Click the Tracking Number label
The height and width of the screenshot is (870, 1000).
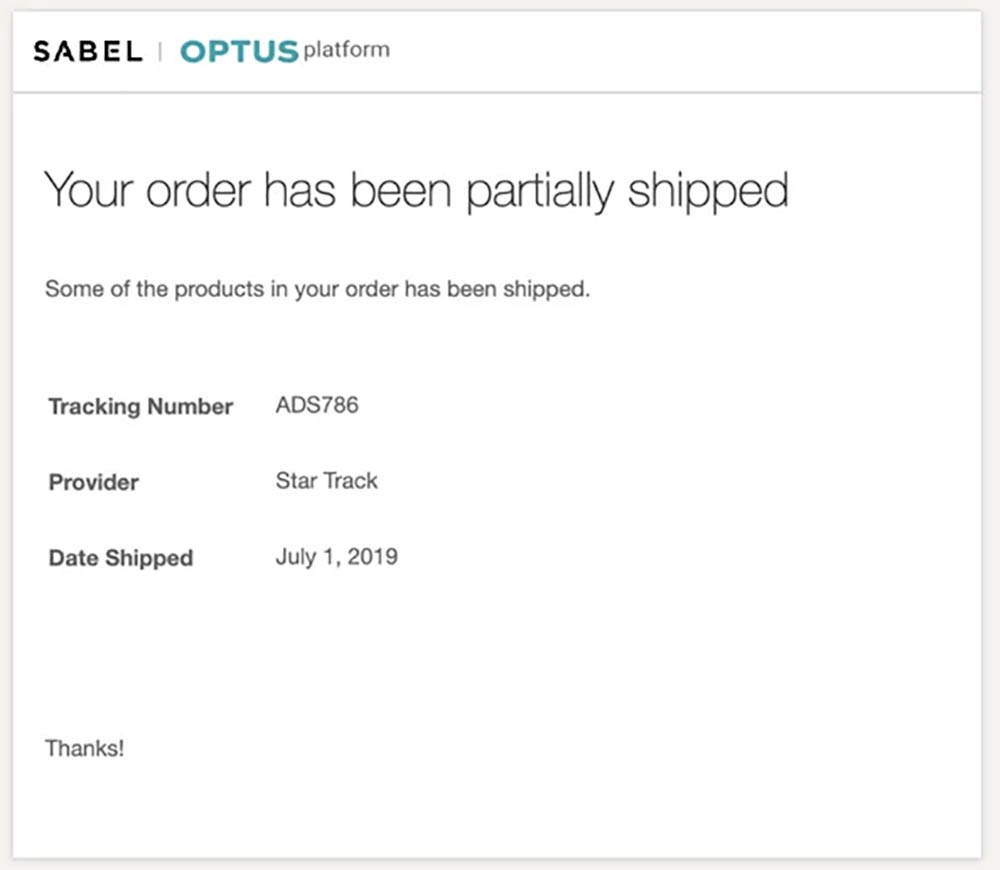[x=141, y=407]
